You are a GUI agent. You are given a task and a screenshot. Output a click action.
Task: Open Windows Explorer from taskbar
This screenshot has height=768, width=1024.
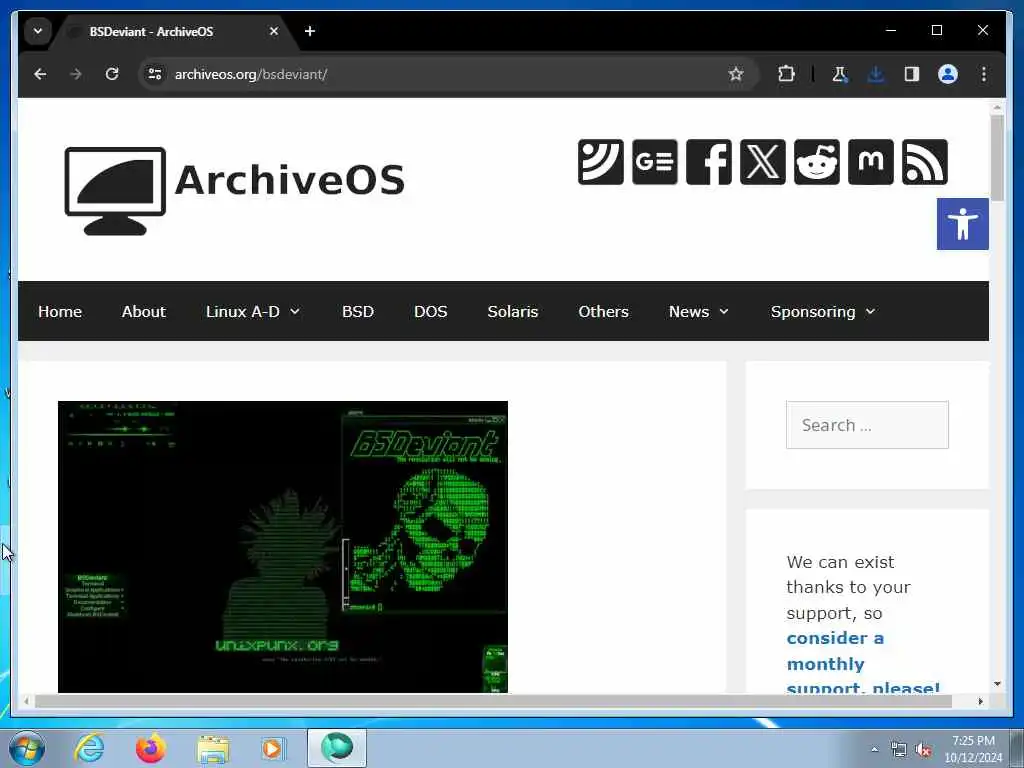pos(213,748)
